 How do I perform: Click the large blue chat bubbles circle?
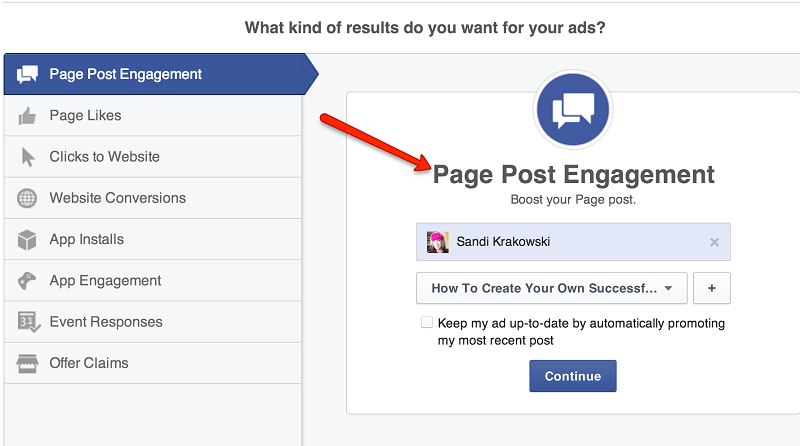tap(574, 109)
